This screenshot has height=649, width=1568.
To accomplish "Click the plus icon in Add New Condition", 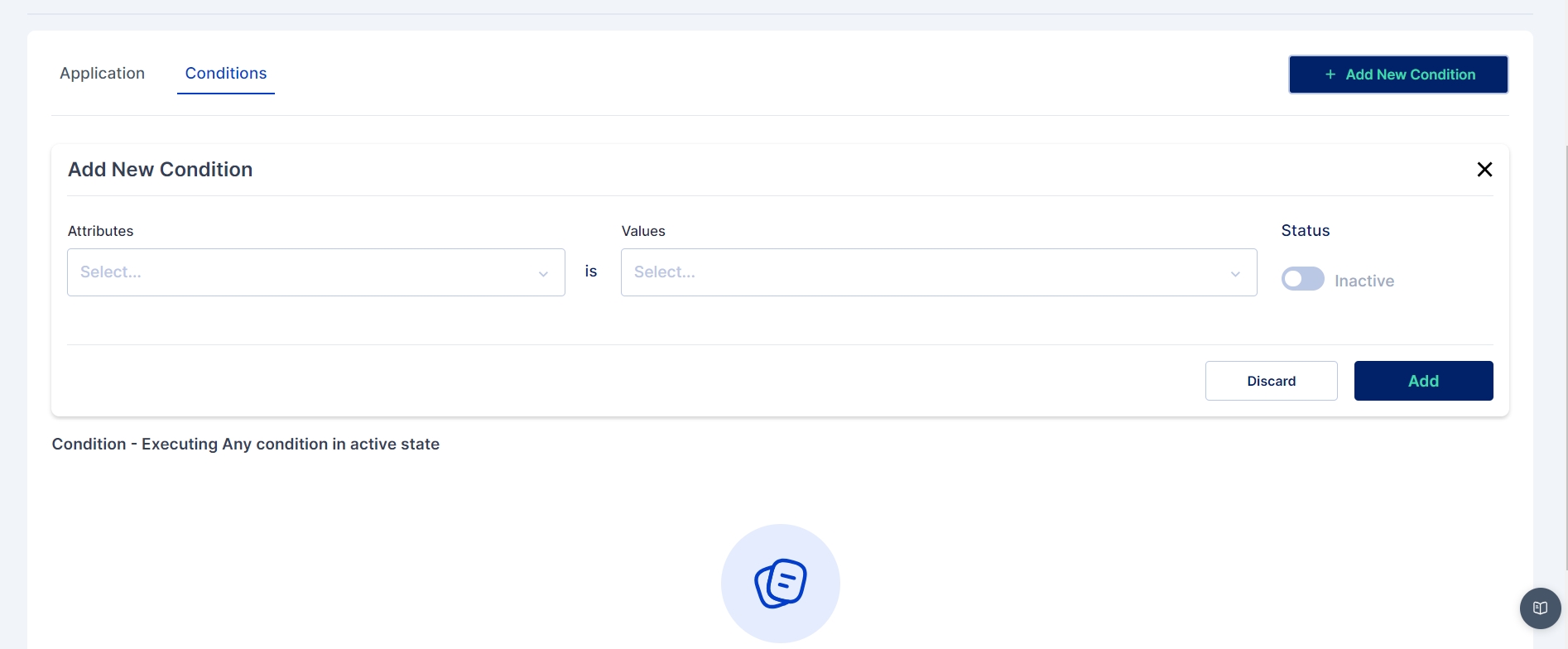I will [x=1330, y=75].
